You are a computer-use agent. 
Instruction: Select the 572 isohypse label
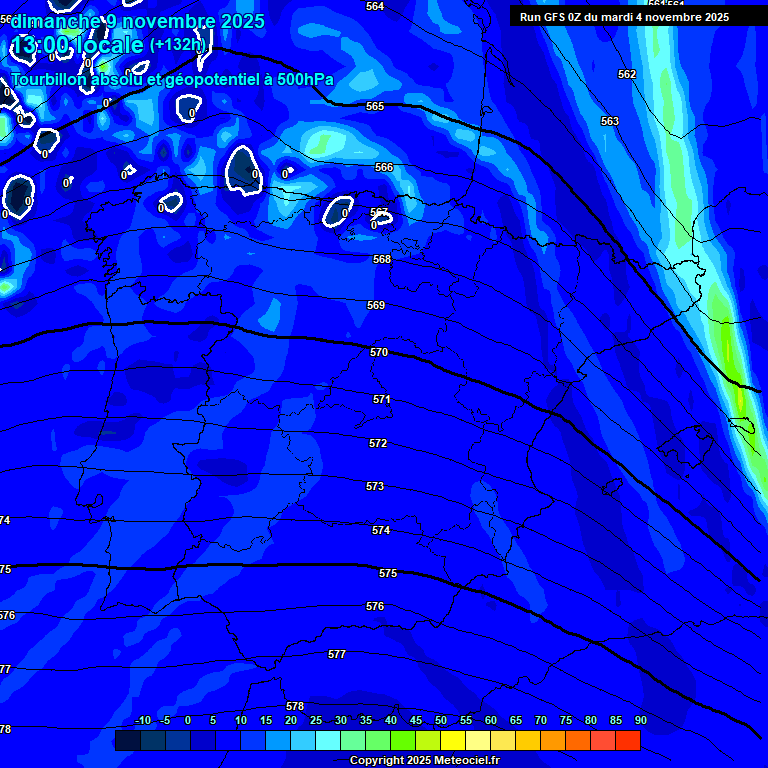[x=377, y=443]
